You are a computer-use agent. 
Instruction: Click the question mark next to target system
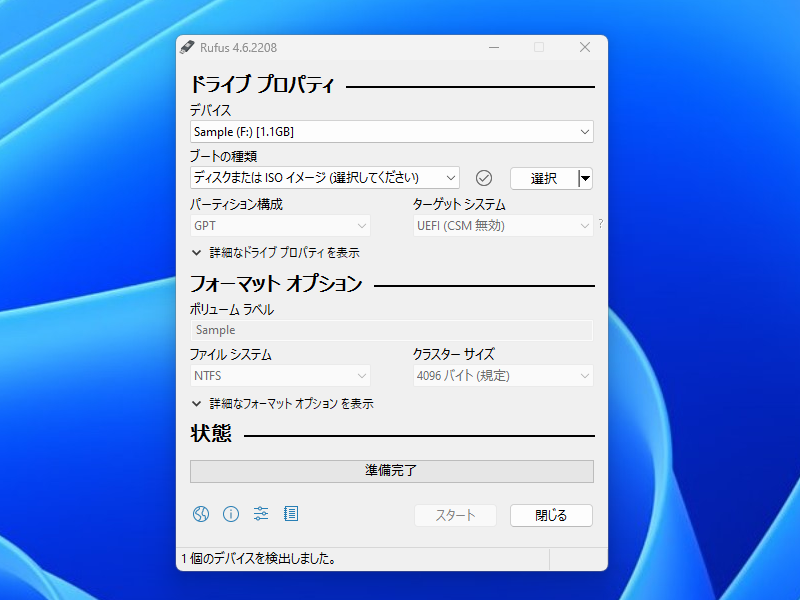click(x=598, y=225)
